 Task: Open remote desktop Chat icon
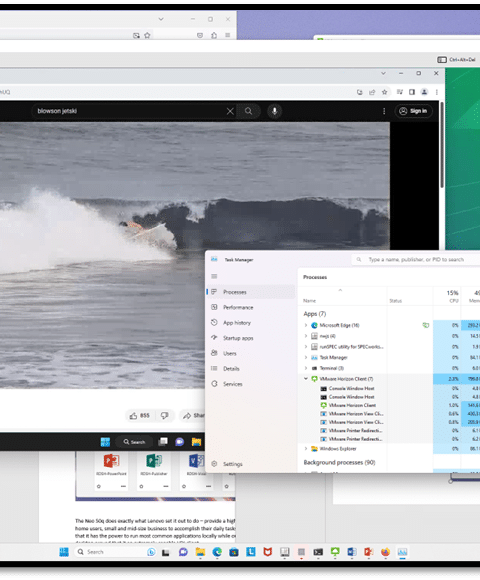click(x=179, y=442)
